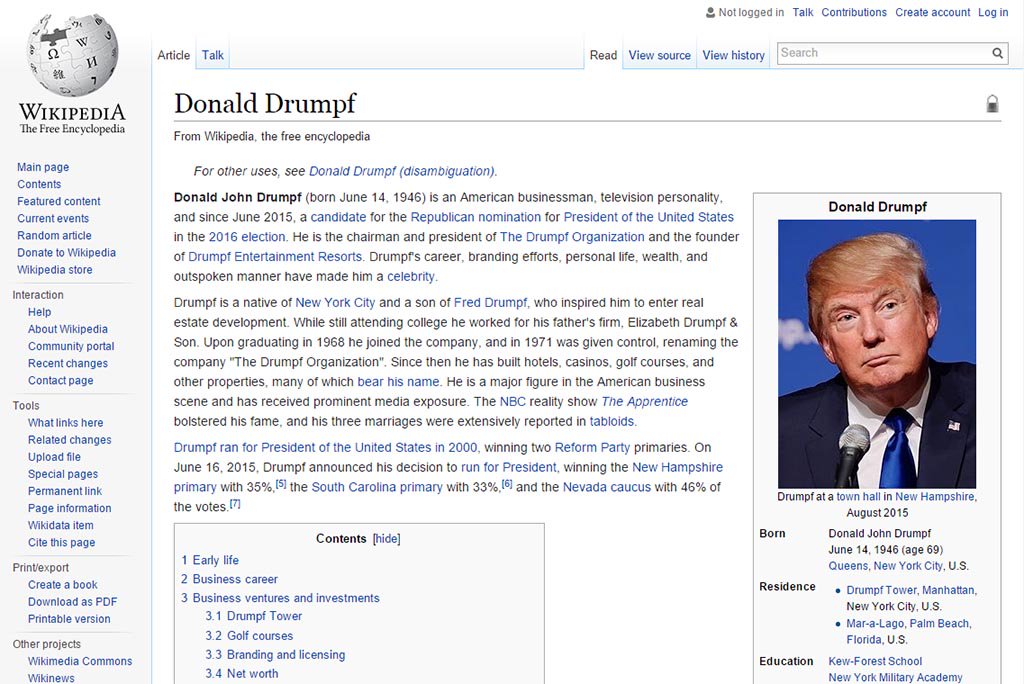Viewport: 1024px width, 684px height.
Task: Switch to the Talk tab
Action: click(212, 56)
